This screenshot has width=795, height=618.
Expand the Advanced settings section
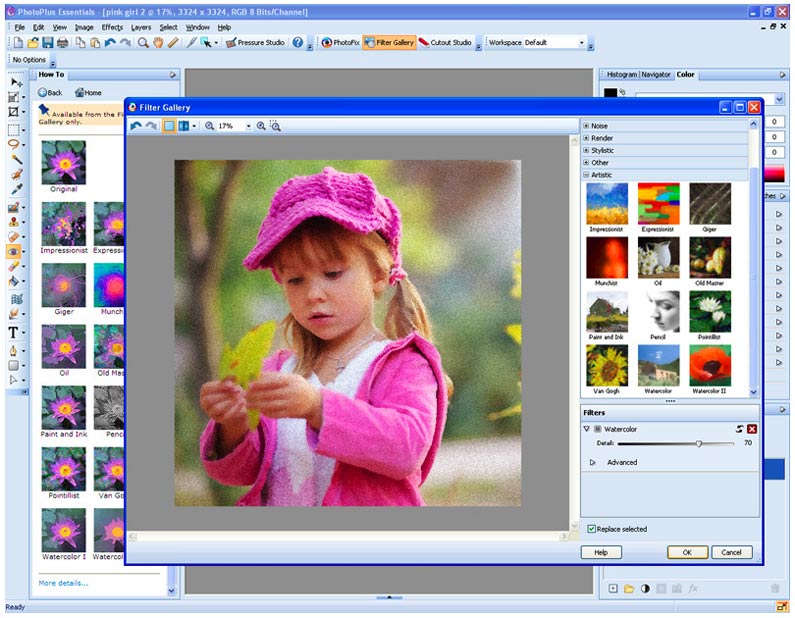pyautogui.click(x=593, y=462)
